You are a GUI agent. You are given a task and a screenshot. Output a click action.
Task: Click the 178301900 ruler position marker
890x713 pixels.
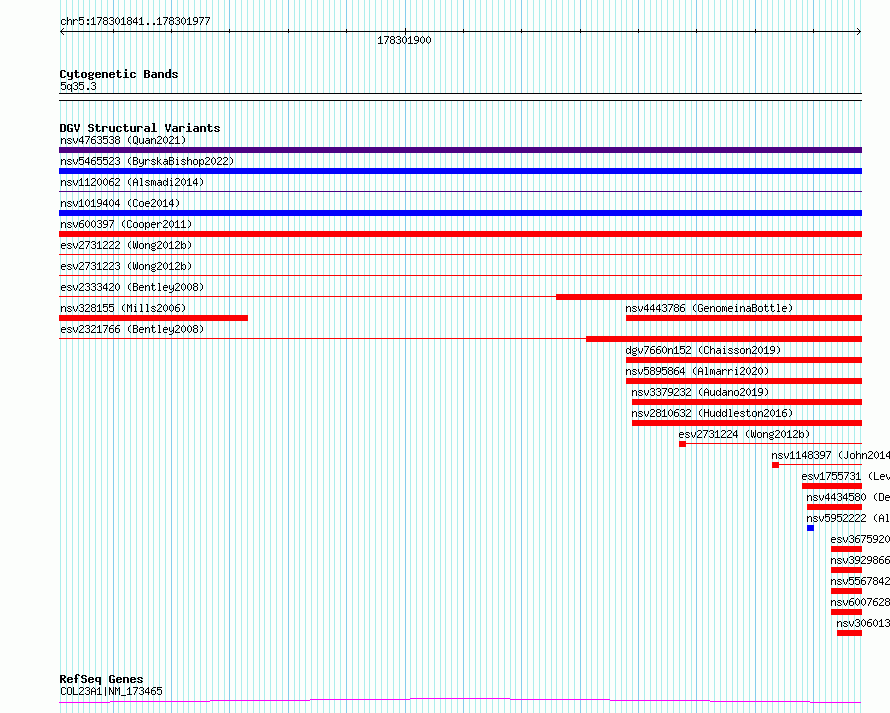click(404, 40)
